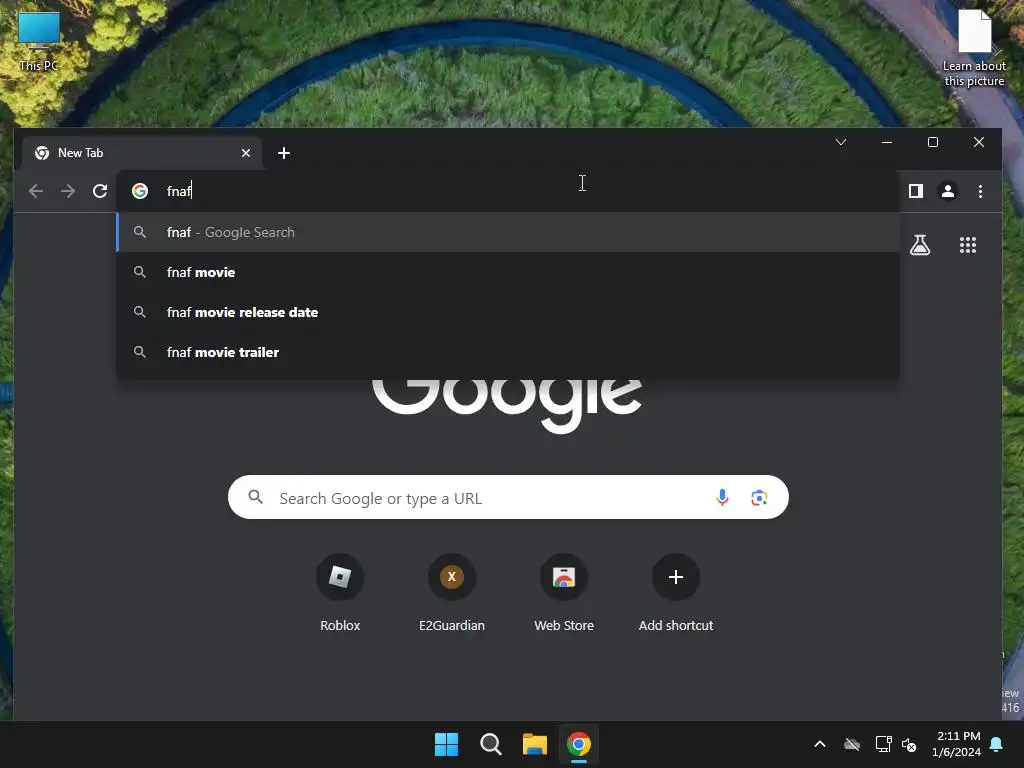Click Chrome icon in the taskbar
Image resolution: width=1024 pixels, height=768 pixels.
point(579,744)
